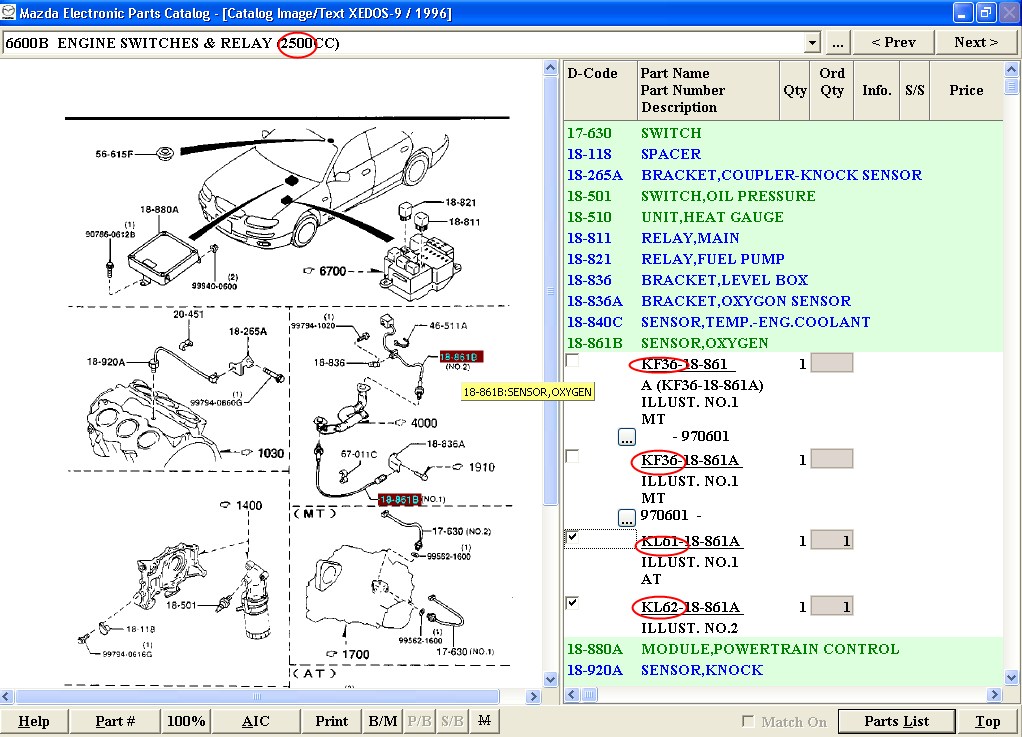The image size is (1022, 737).
Task: Click the 6700 section reference in diagram
Action: pos(332,271)
